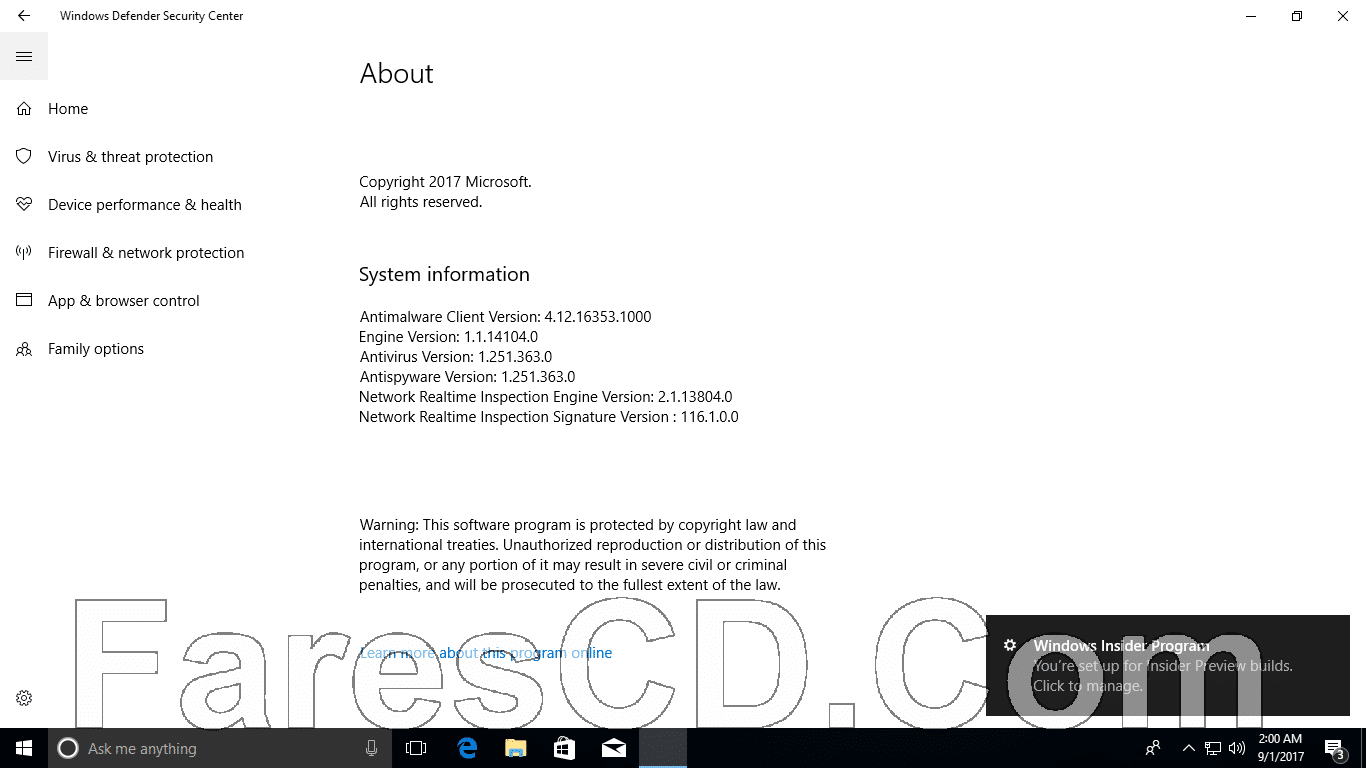Open Family options page
The width and height of the screenshot is (1366, 768).
coord(96,349)
